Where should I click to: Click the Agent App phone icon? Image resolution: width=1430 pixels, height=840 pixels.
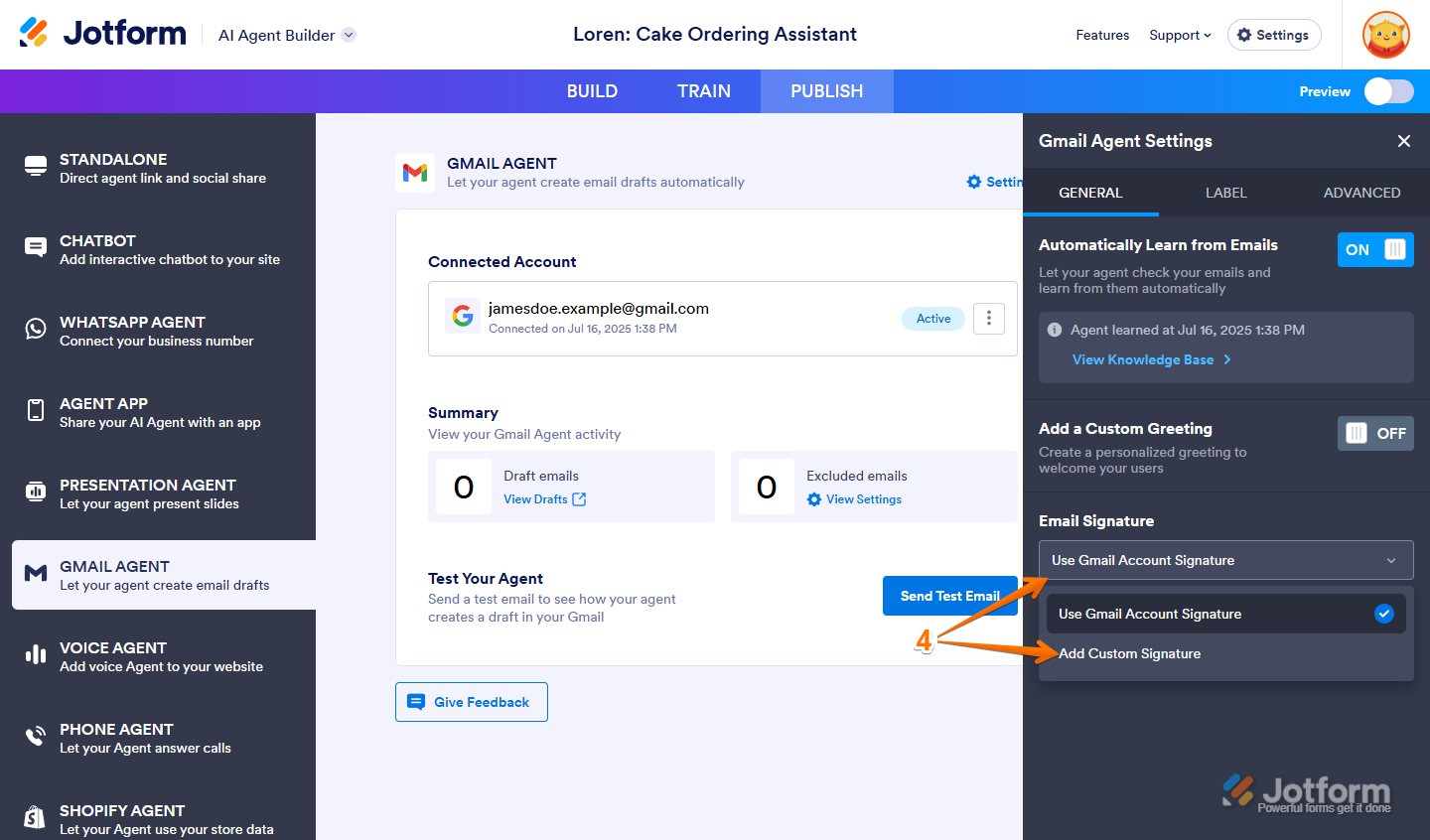click(36, 411)
